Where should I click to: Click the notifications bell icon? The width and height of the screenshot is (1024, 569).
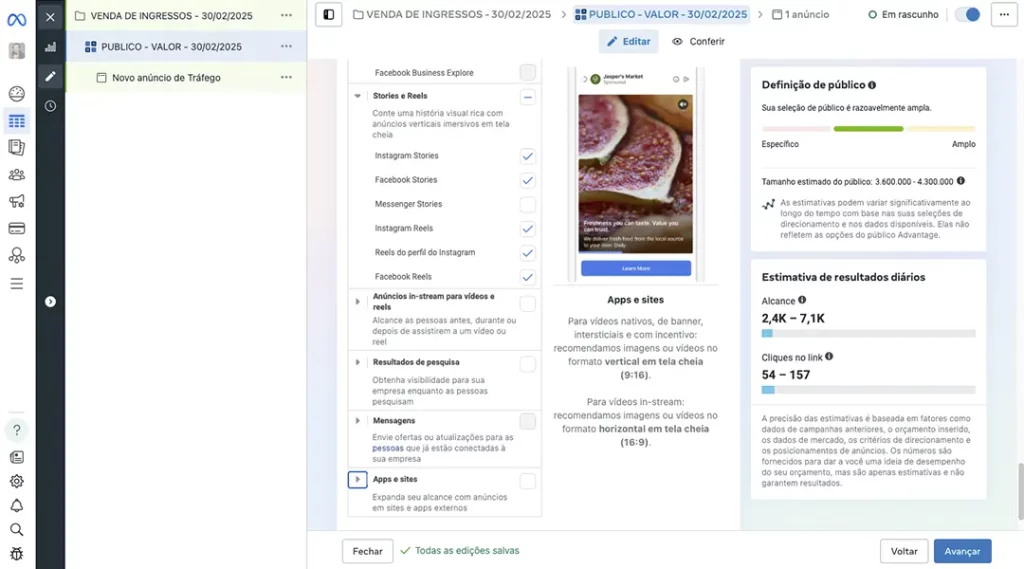point(16,505)
